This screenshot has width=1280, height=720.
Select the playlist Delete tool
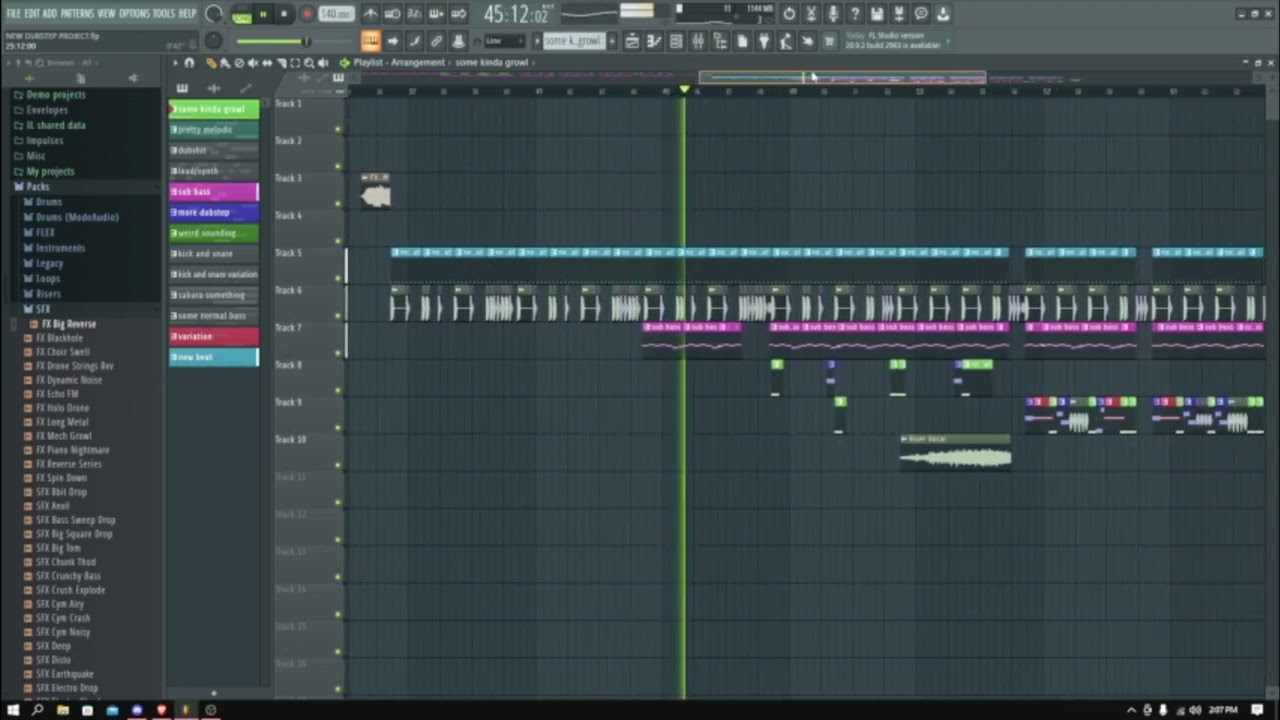point(239,62)
